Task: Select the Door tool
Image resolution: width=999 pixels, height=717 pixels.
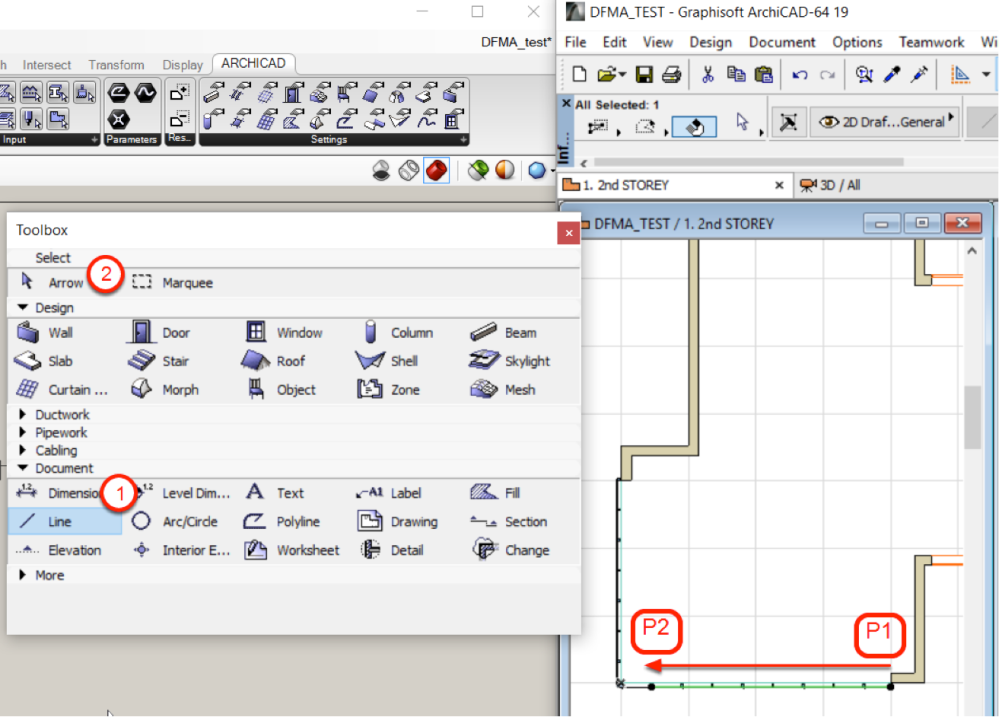Action: click(x=159, y=333)
